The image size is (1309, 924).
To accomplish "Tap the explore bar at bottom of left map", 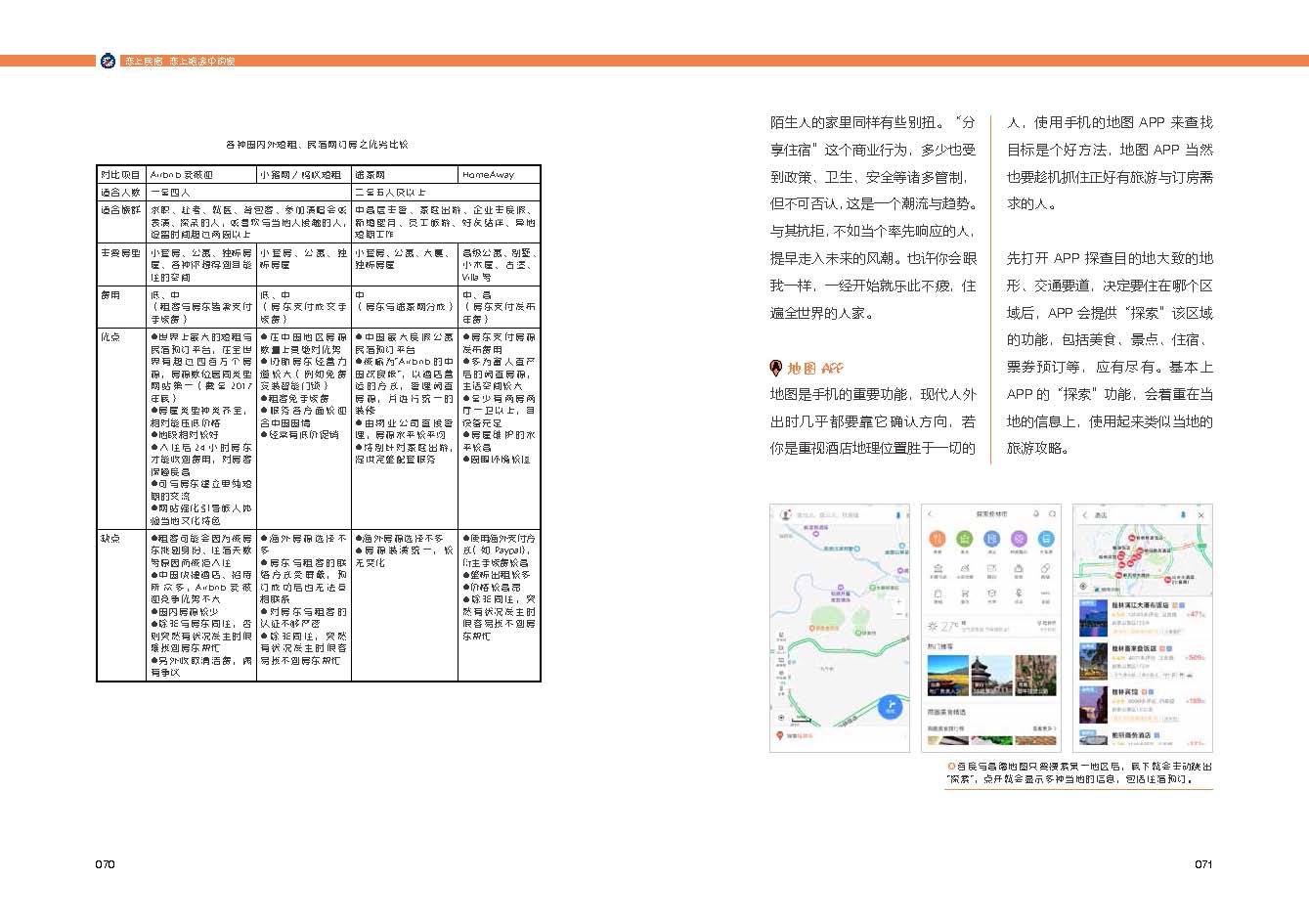I will pyautogui.click(x=799, y=735).
